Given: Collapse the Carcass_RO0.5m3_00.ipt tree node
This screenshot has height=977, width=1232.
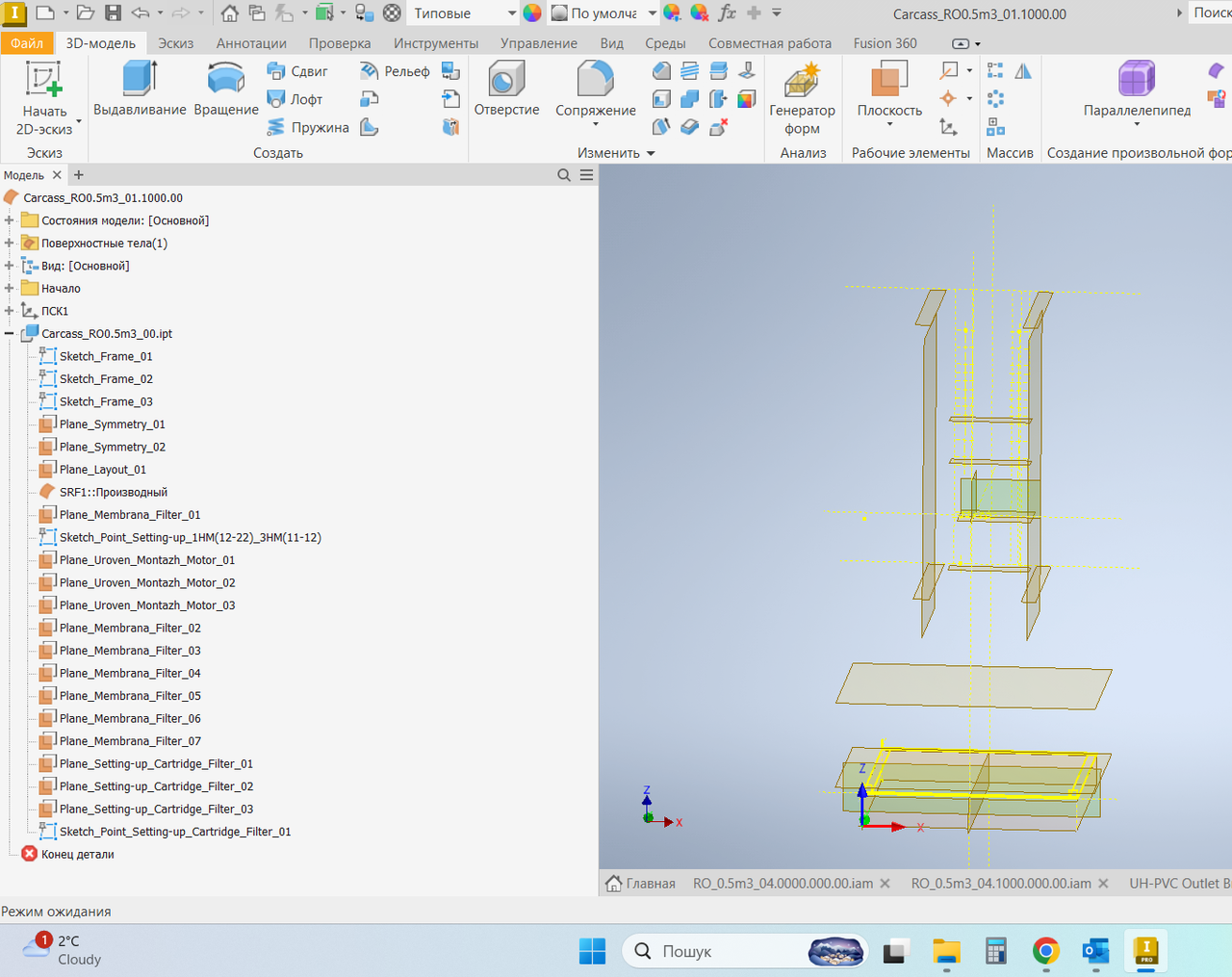Looking at the screenshot, I should 10,334.
